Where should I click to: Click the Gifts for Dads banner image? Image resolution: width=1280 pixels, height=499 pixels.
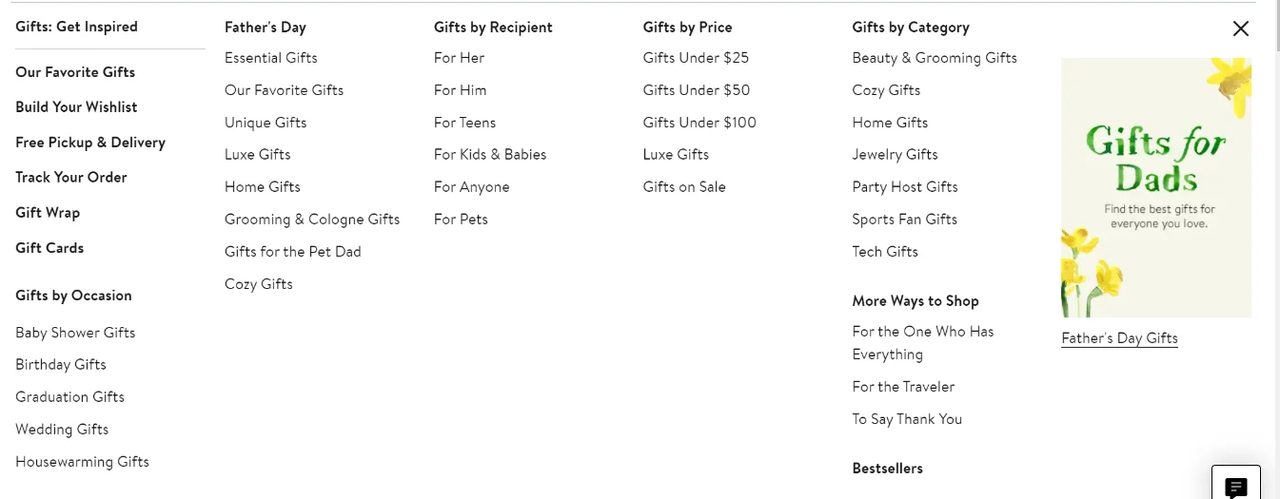click(x=1156, y=187)
